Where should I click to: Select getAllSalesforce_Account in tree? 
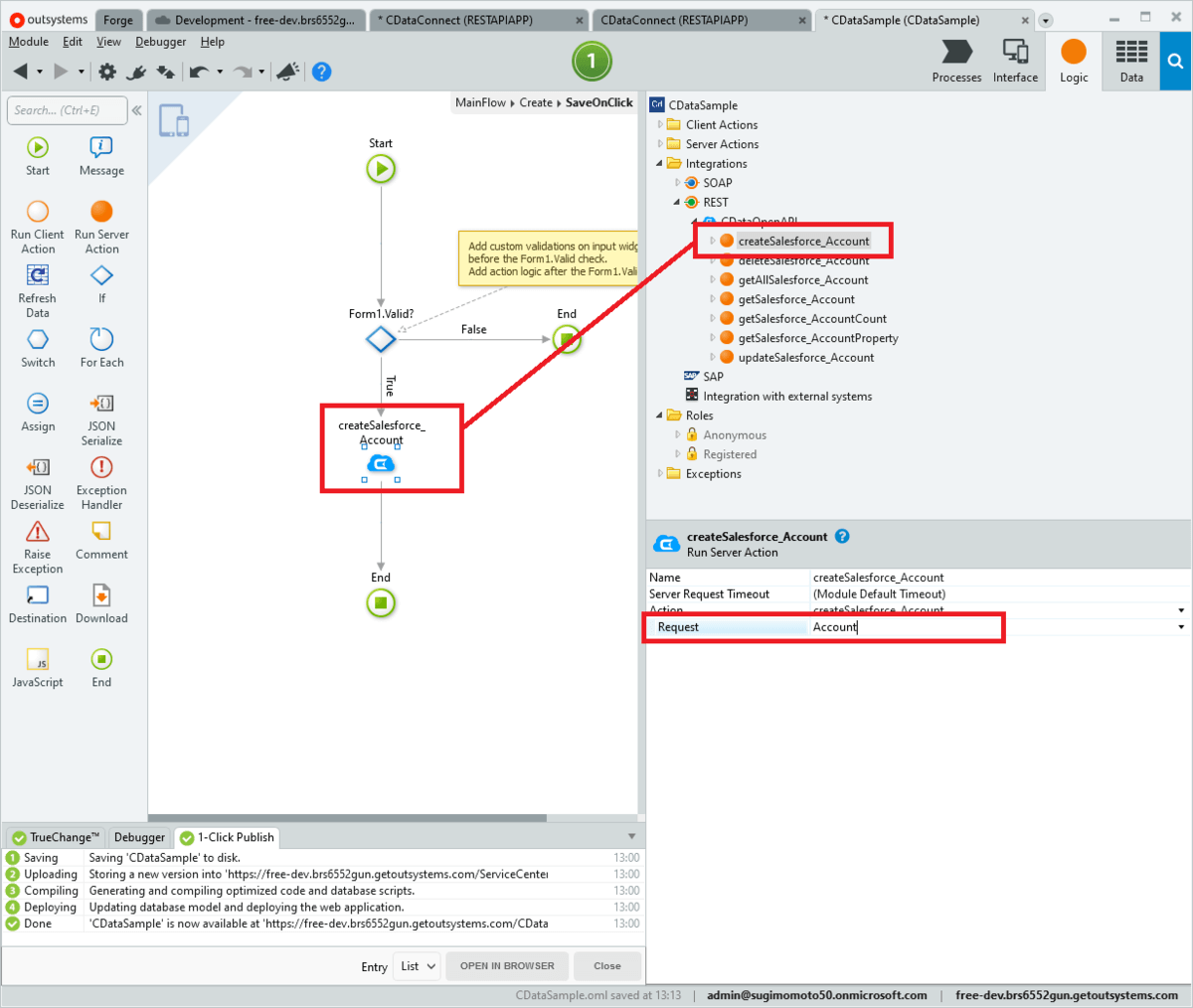pos(803,280)
